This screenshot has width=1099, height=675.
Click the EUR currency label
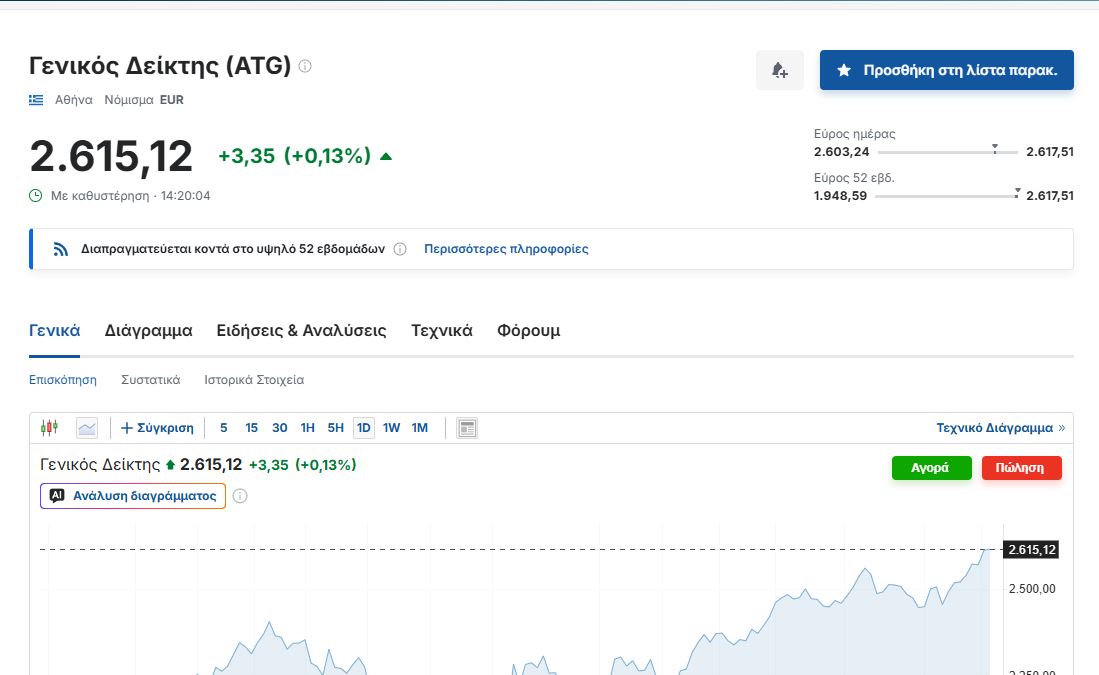[x=172, y=100]
